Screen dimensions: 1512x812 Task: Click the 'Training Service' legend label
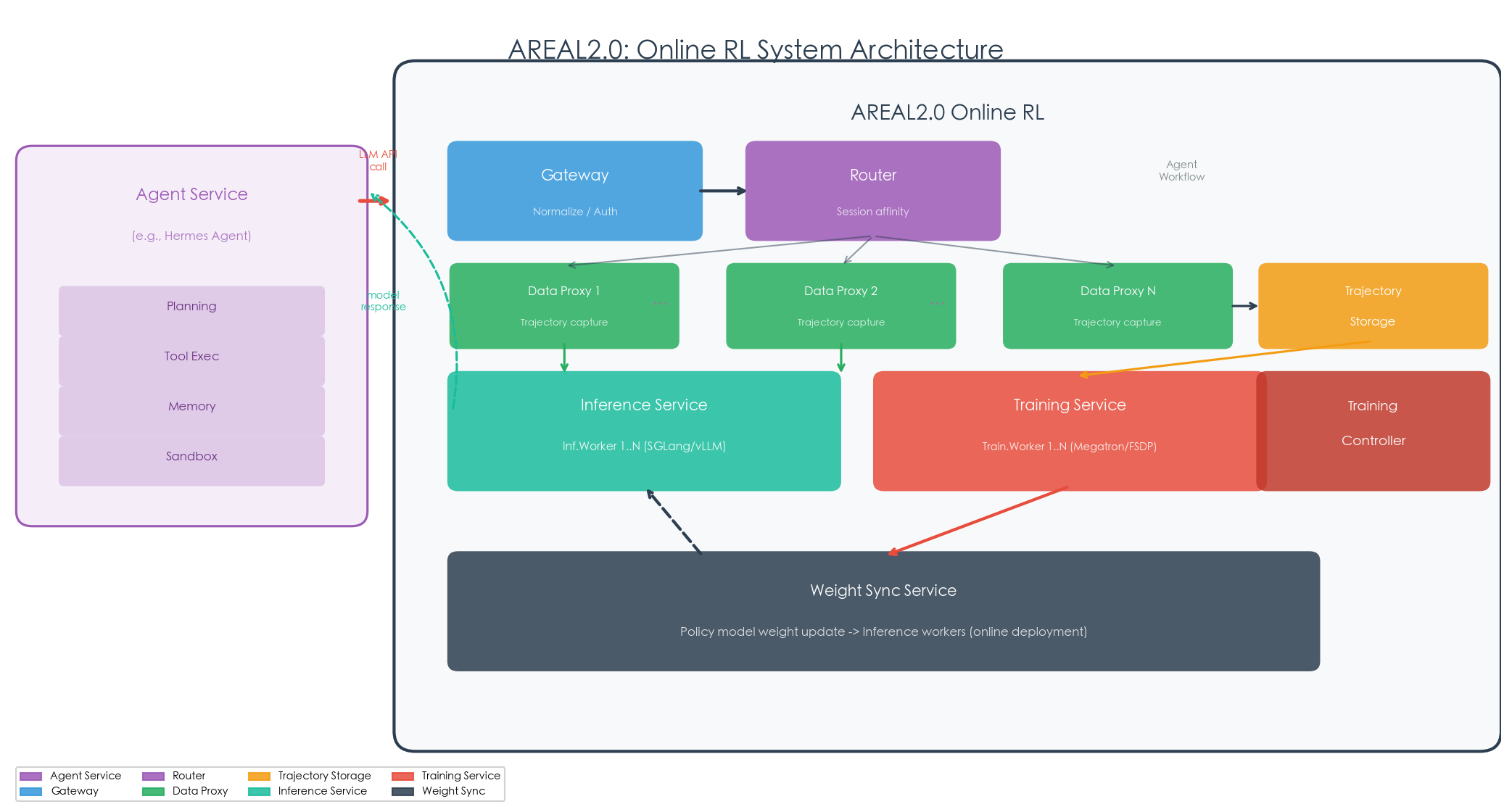tap(461, 776)
